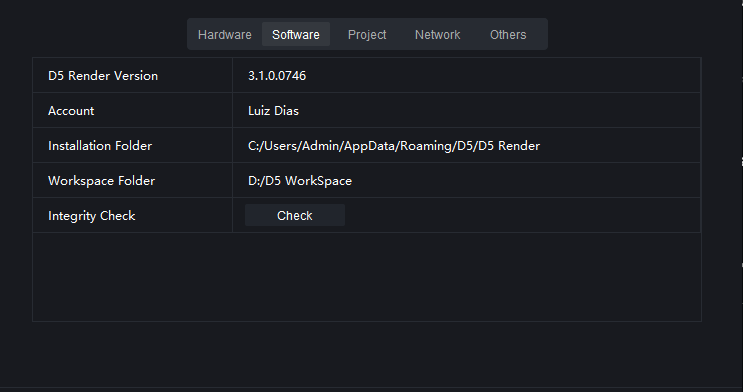This screenshot has width=743, height=392.
Task: Select the version number 3.1.0.0746
Action: click(x=277, y=76)
